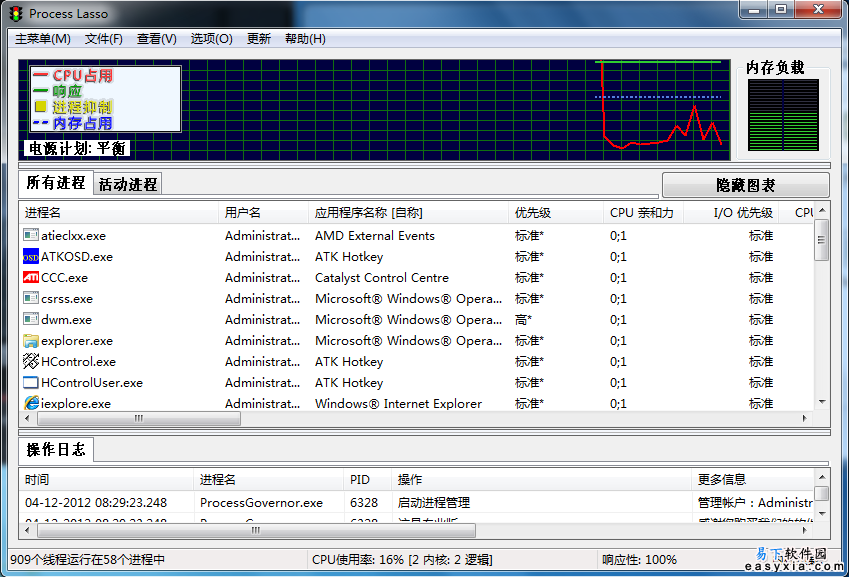849x577 pixels.
Task: Click the process list horizontal scrollbar thumb
Action: pyautogui.click(x=138, y=419)
